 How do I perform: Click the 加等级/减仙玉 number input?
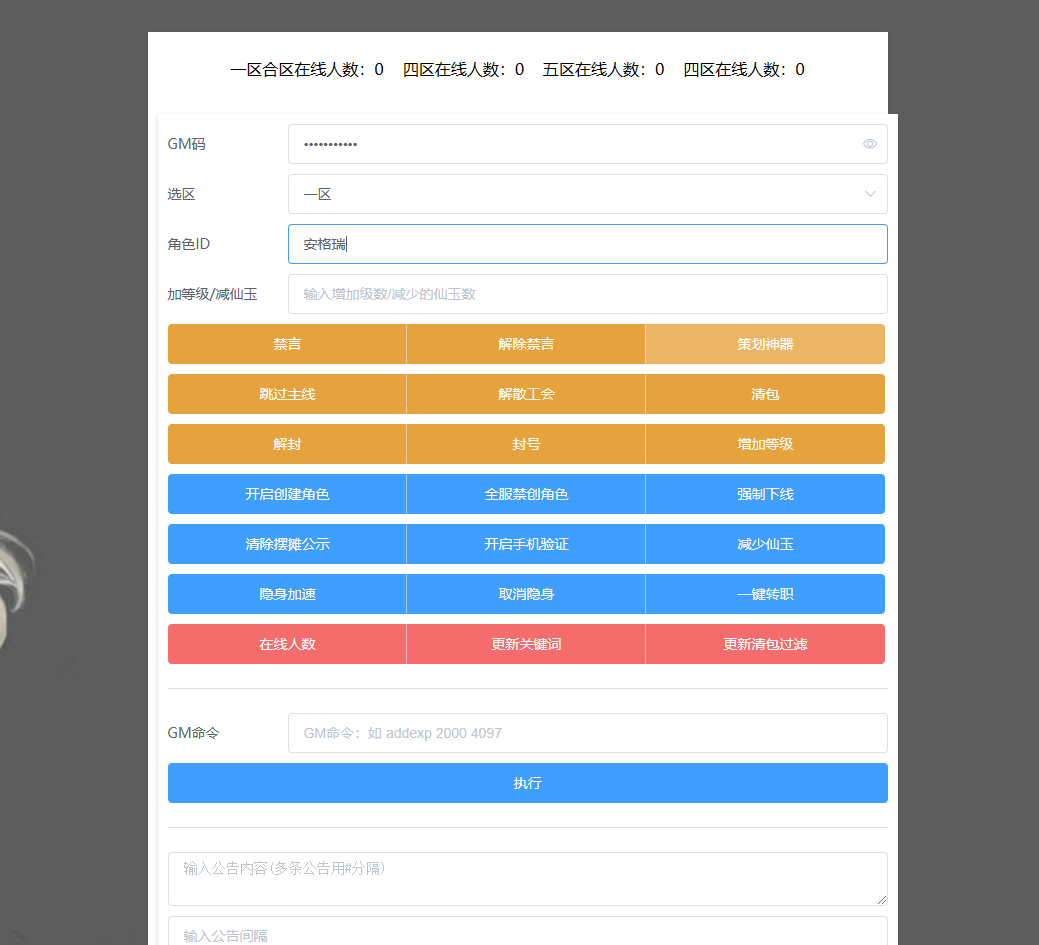pyautogui.click(x=587, y=294)
